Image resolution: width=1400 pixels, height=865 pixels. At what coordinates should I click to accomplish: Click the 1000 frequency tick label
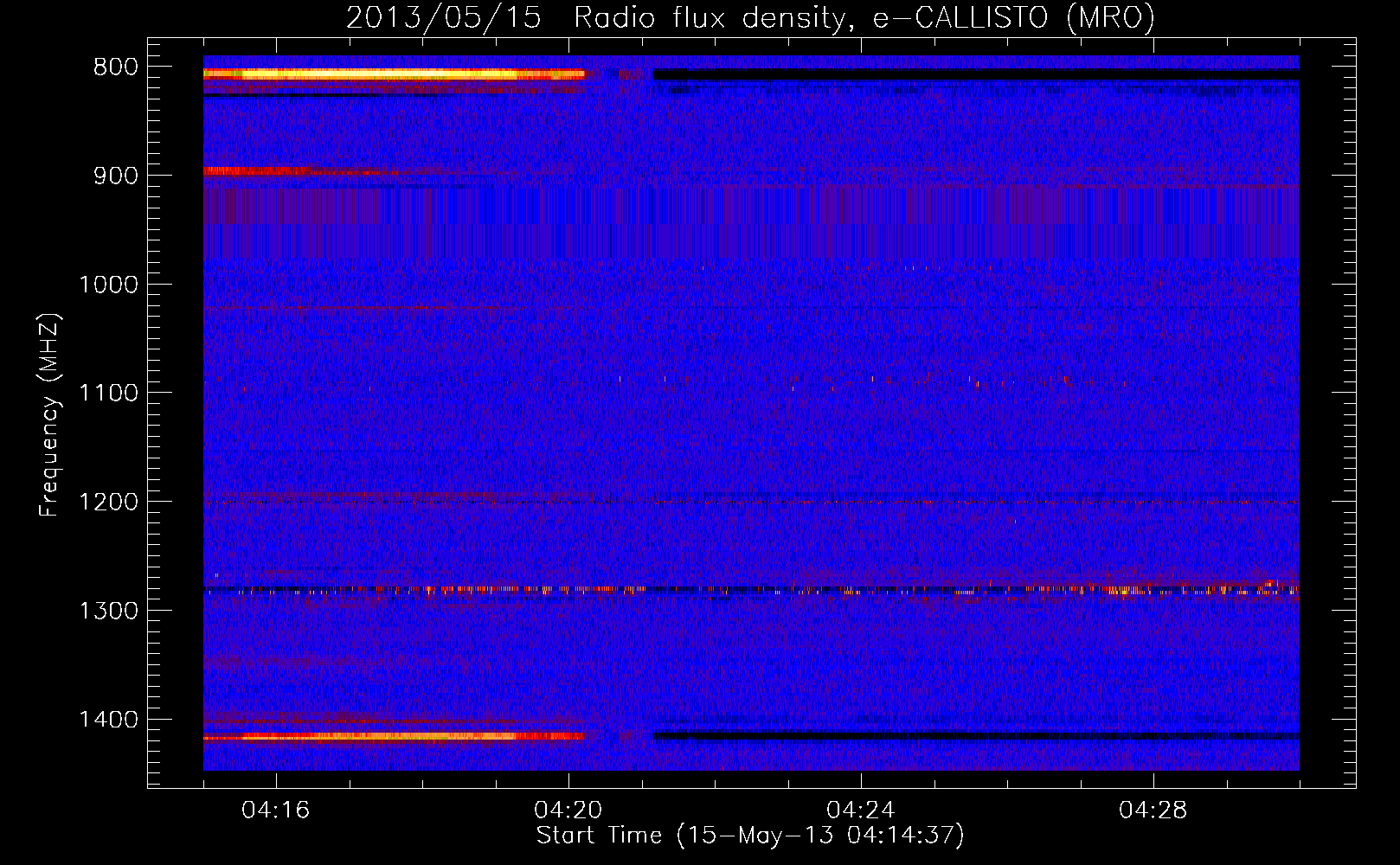point(108,285)
